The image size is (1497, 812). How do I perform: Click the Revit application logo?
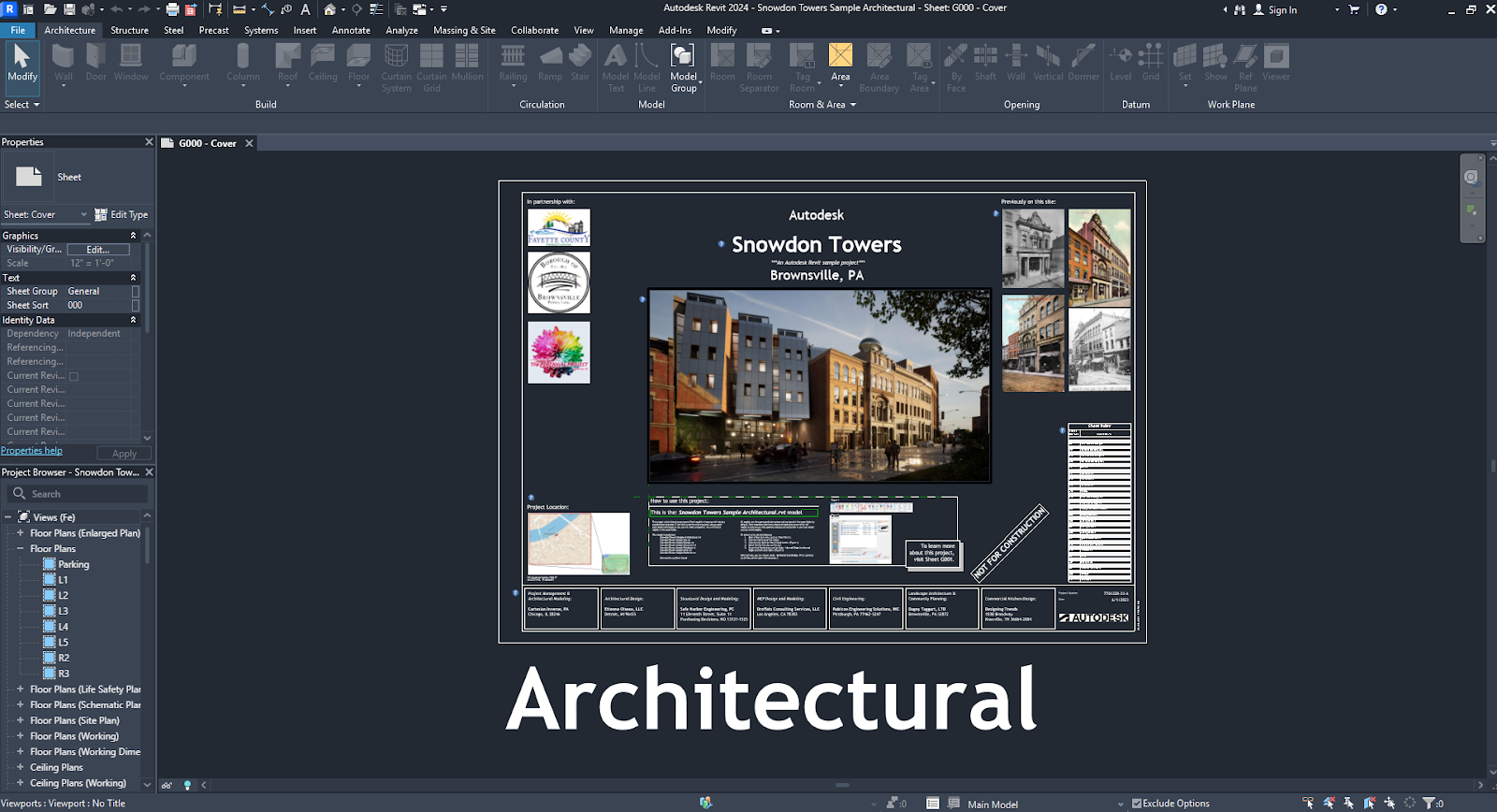[8, 8]
